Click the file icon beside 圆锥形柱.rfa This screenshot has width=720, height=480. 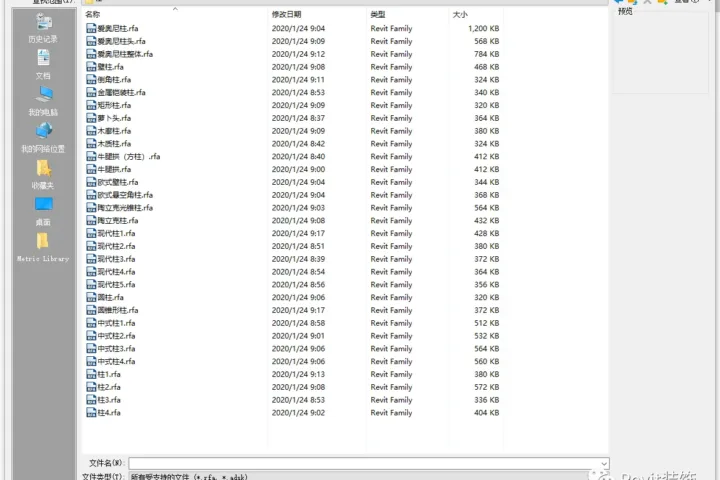pos(91,310)
